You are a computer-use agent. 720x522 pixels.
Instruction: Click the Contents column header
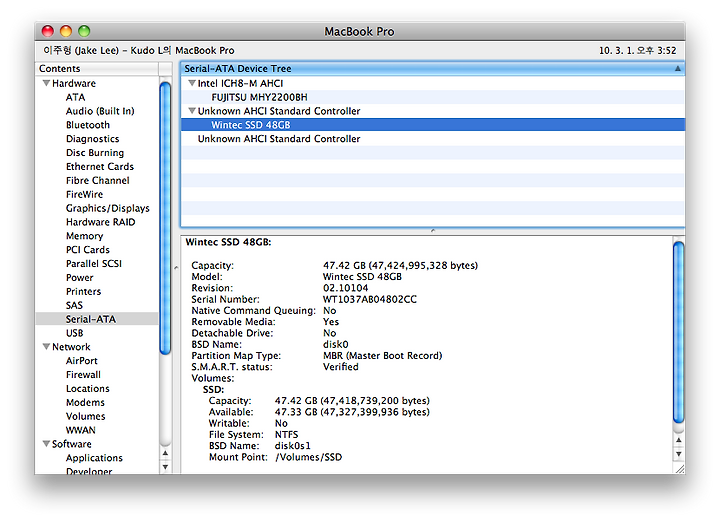97,68
